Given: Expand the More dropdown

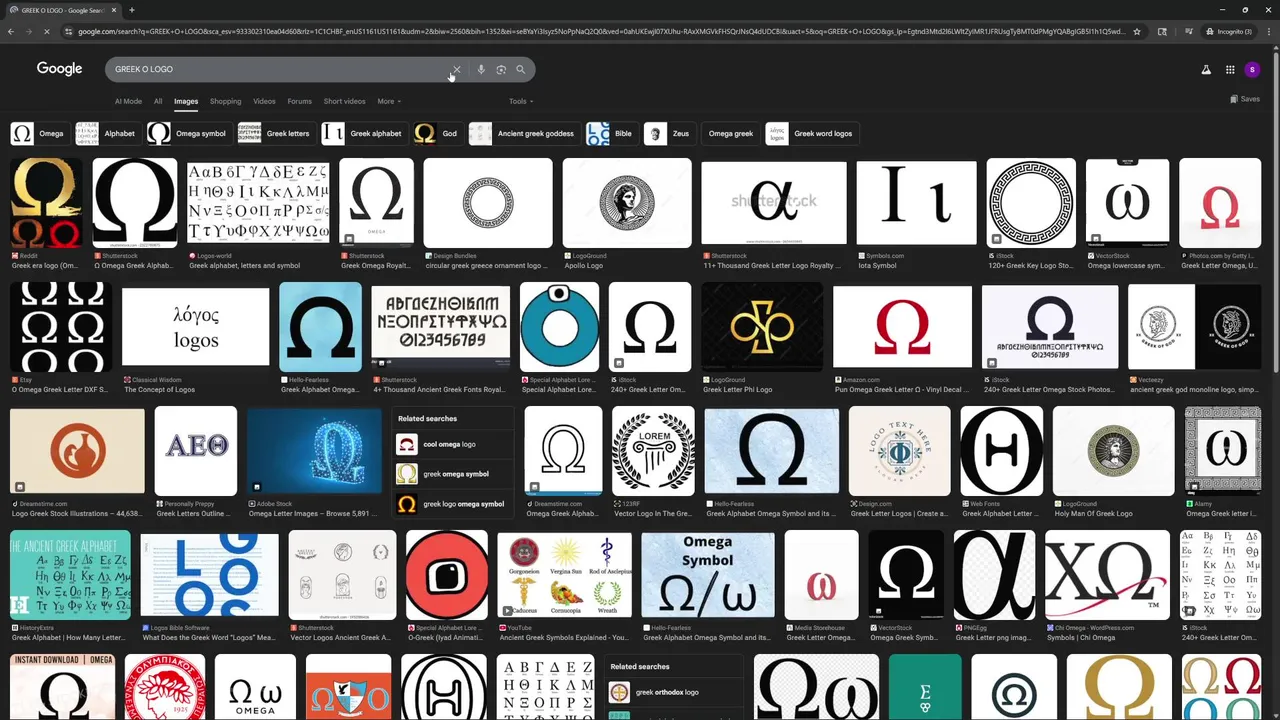Looking at the screenshot, I should pos(389,101).
